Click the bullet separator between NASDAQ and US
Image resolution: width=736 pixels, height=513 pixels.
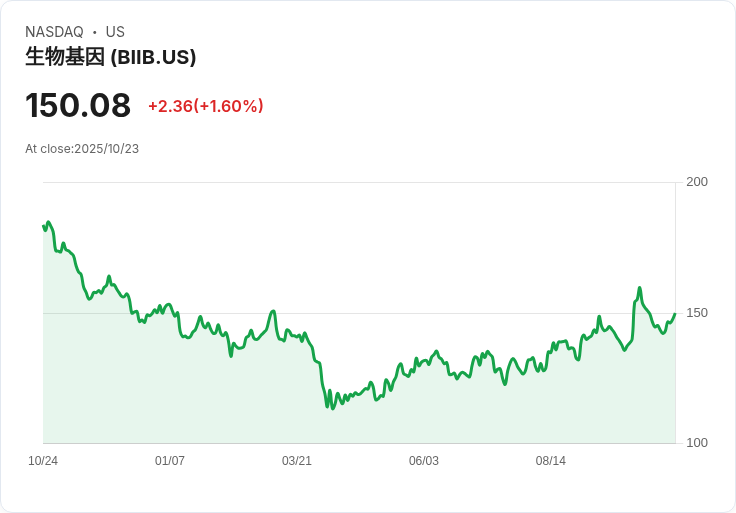coord(94,32)
